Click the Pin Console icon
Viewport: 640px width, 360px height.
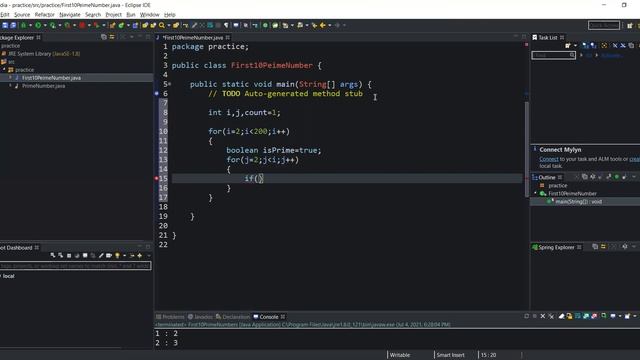[x=604, y=316]
